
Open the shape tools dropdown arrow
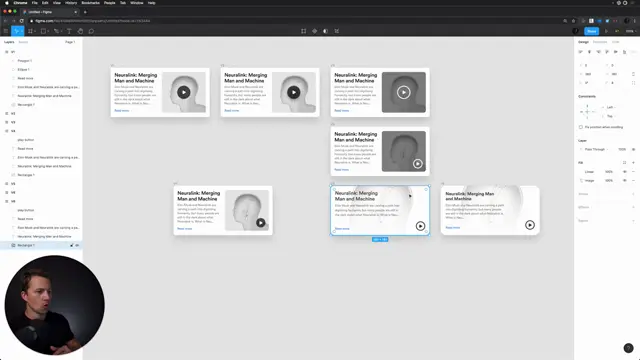48,31
